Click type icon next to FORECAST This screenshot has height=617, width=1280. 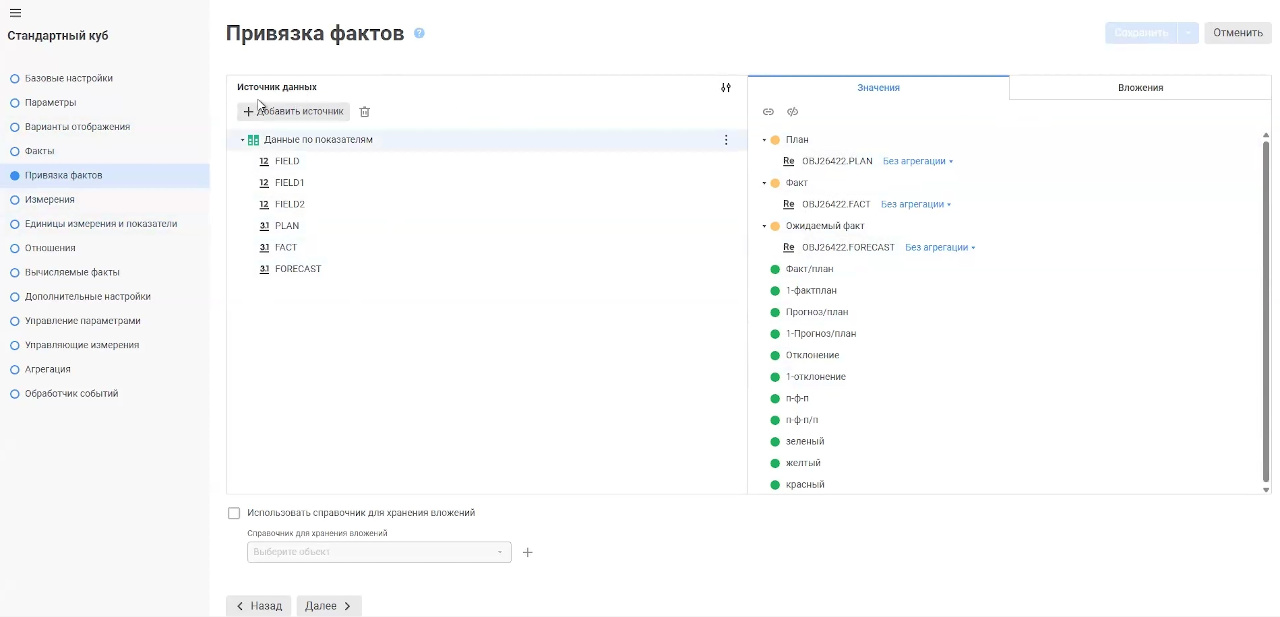tap(264, 269)
